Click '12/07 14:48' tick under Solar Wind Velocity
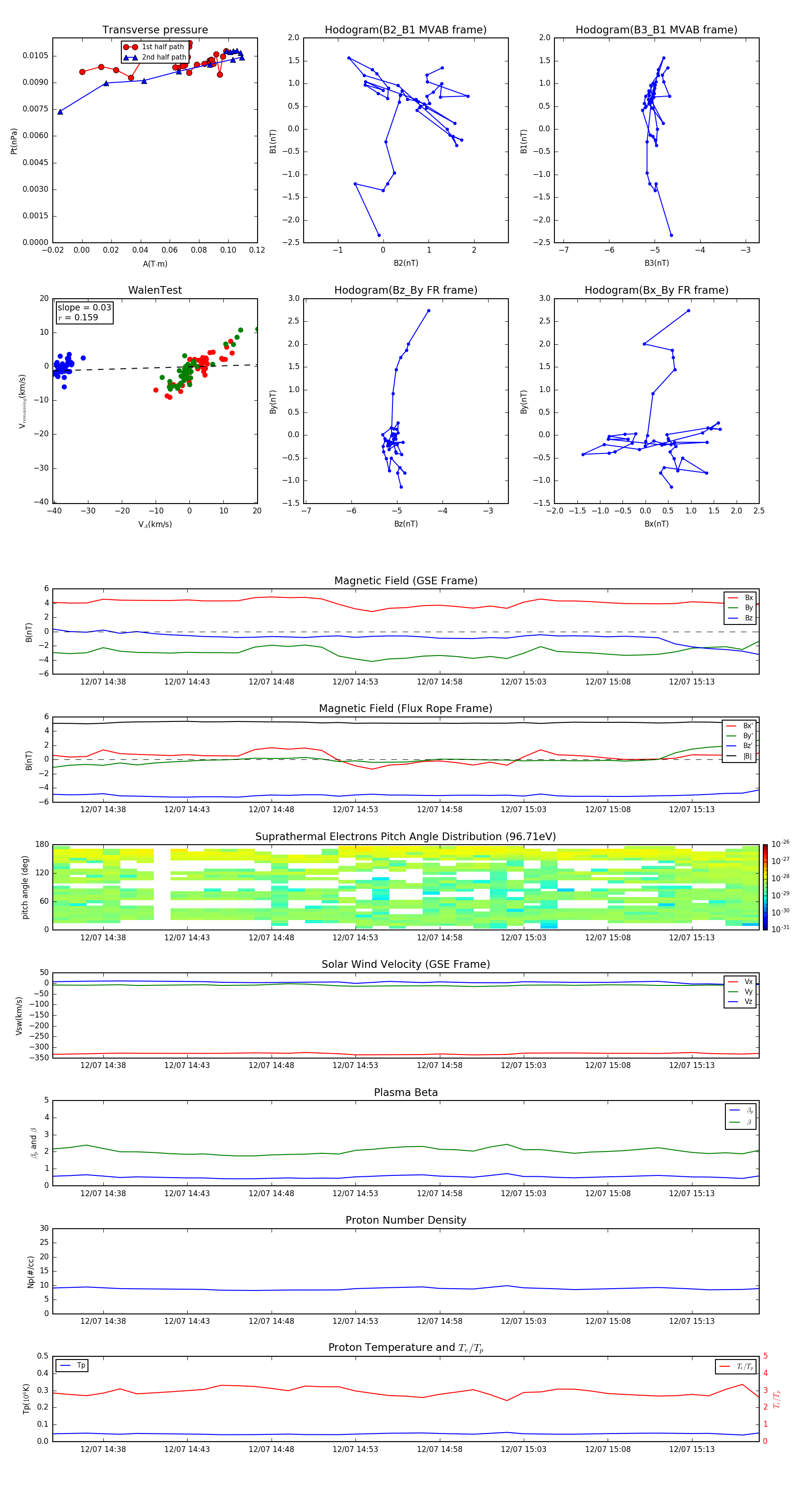The width and height of the screenshot is (812, 1489). click(271, 1065)
